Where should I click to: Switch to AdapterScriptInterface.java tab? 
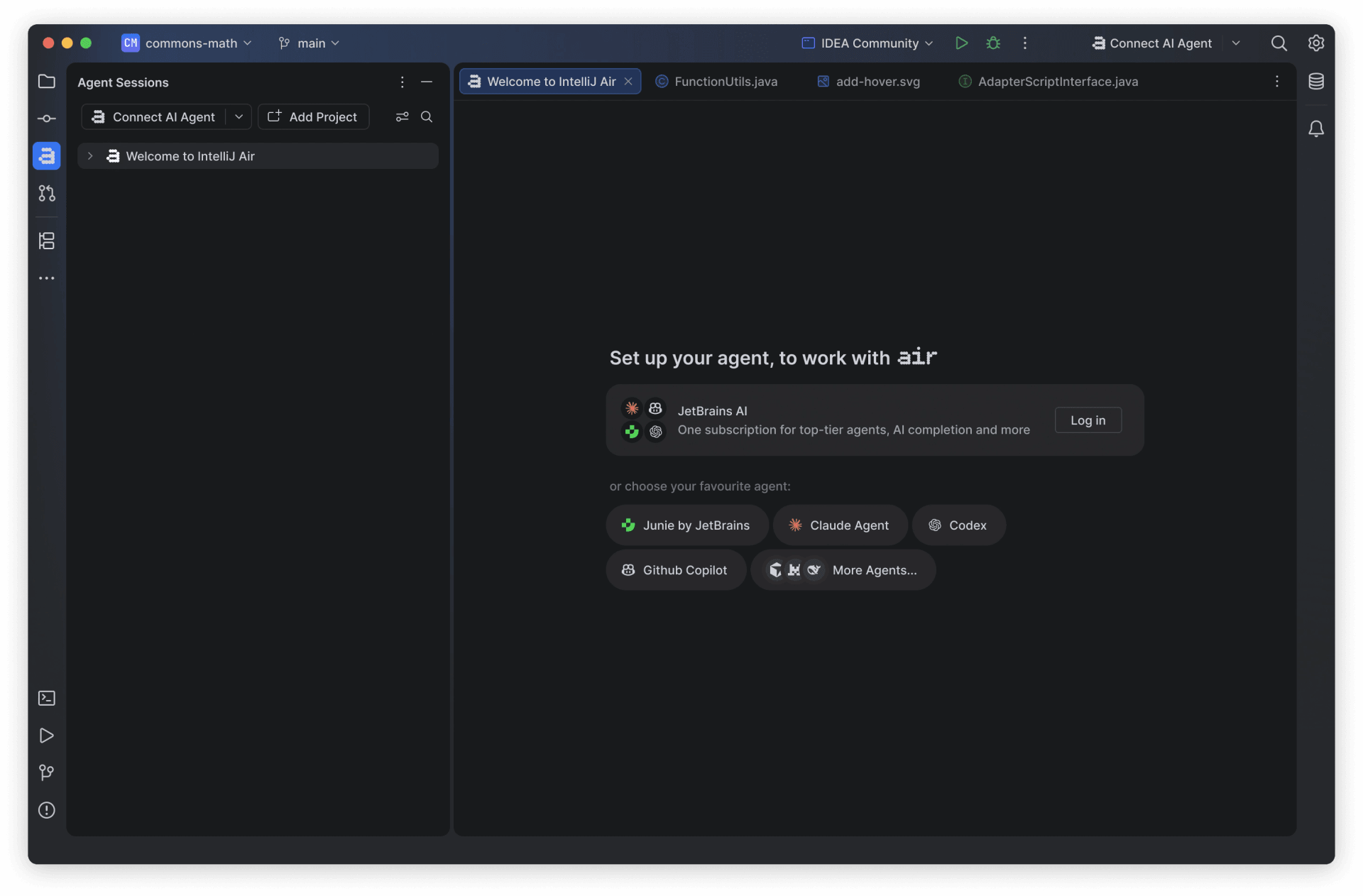(1049, 82)
